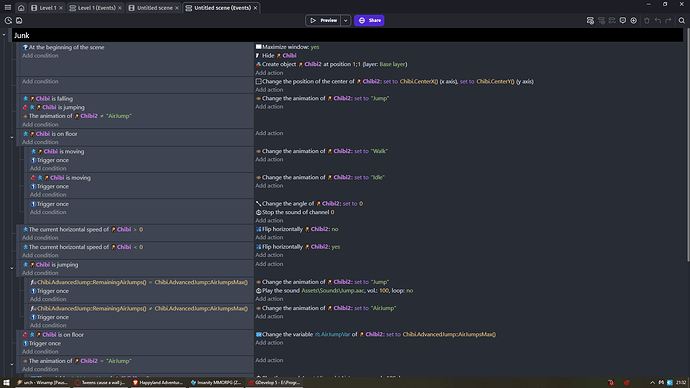Launch the Preview button
Viewport: 690px width, 388px height.
pyautogui.click(x=323, y=20)
